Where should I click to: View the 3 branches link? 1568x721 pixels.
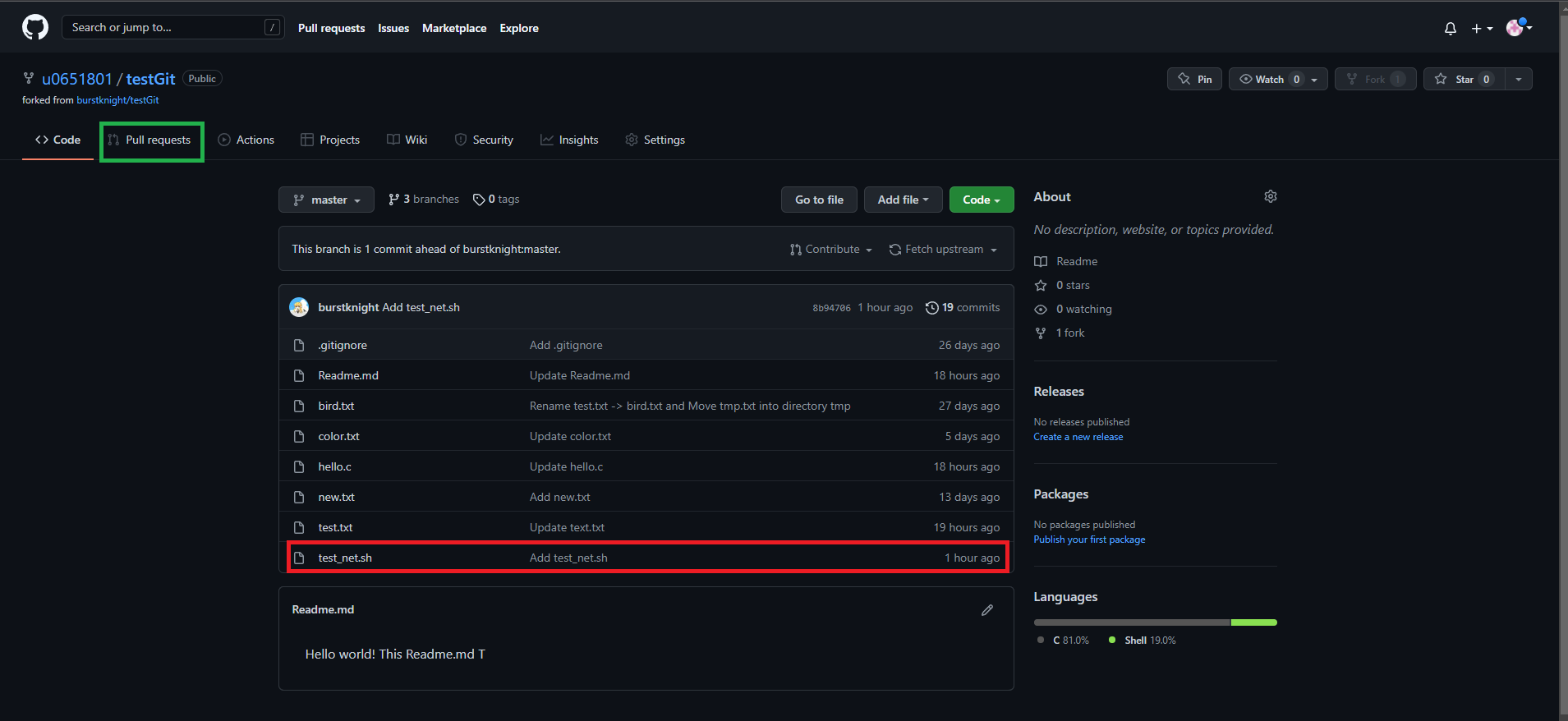click(x=424, y=200)
